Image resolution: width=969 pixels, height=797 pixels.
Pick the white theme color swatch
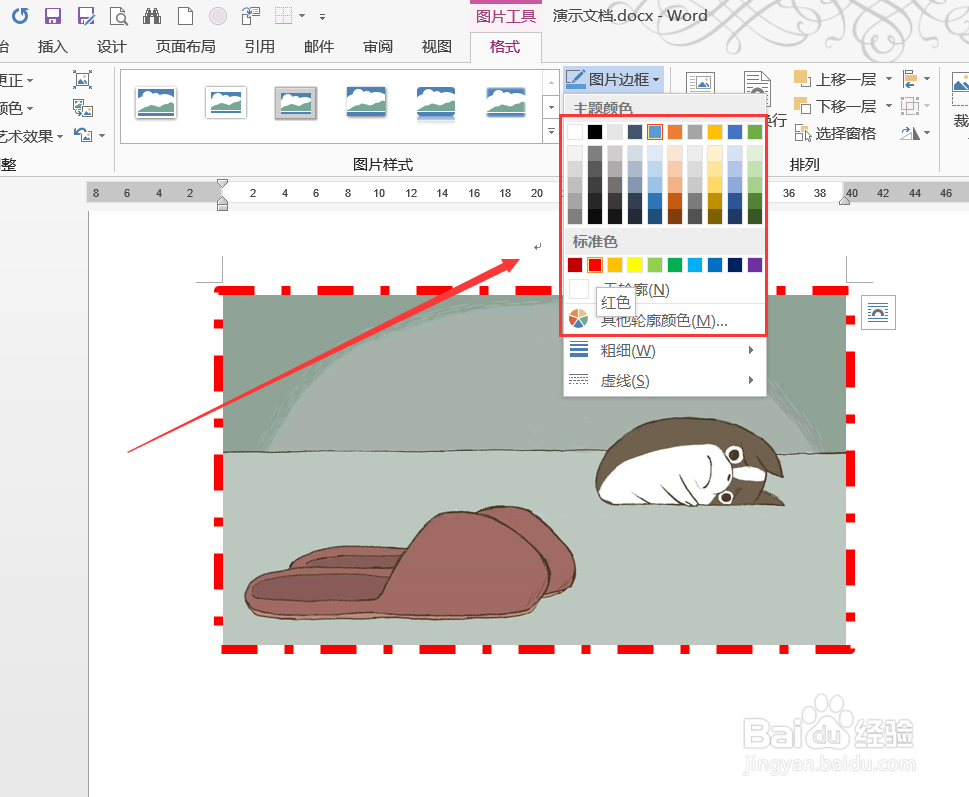point(575,132)
